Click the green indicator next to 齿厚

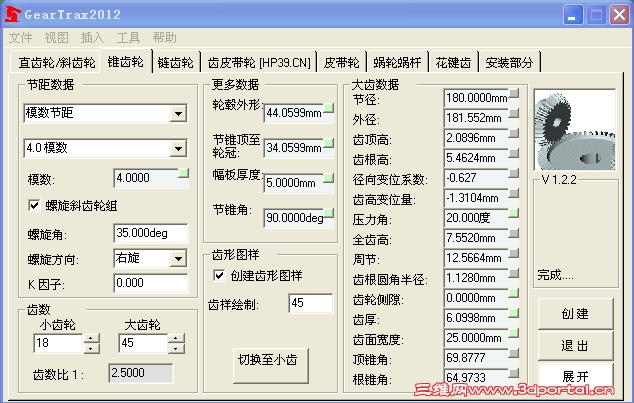(514, 313)
